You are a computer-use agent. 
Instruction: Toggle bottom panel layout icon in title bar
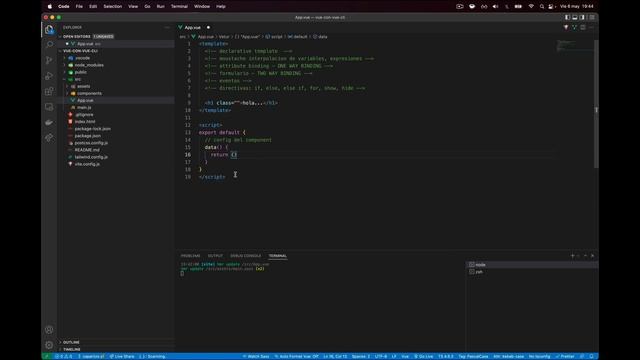click(575, 18)
